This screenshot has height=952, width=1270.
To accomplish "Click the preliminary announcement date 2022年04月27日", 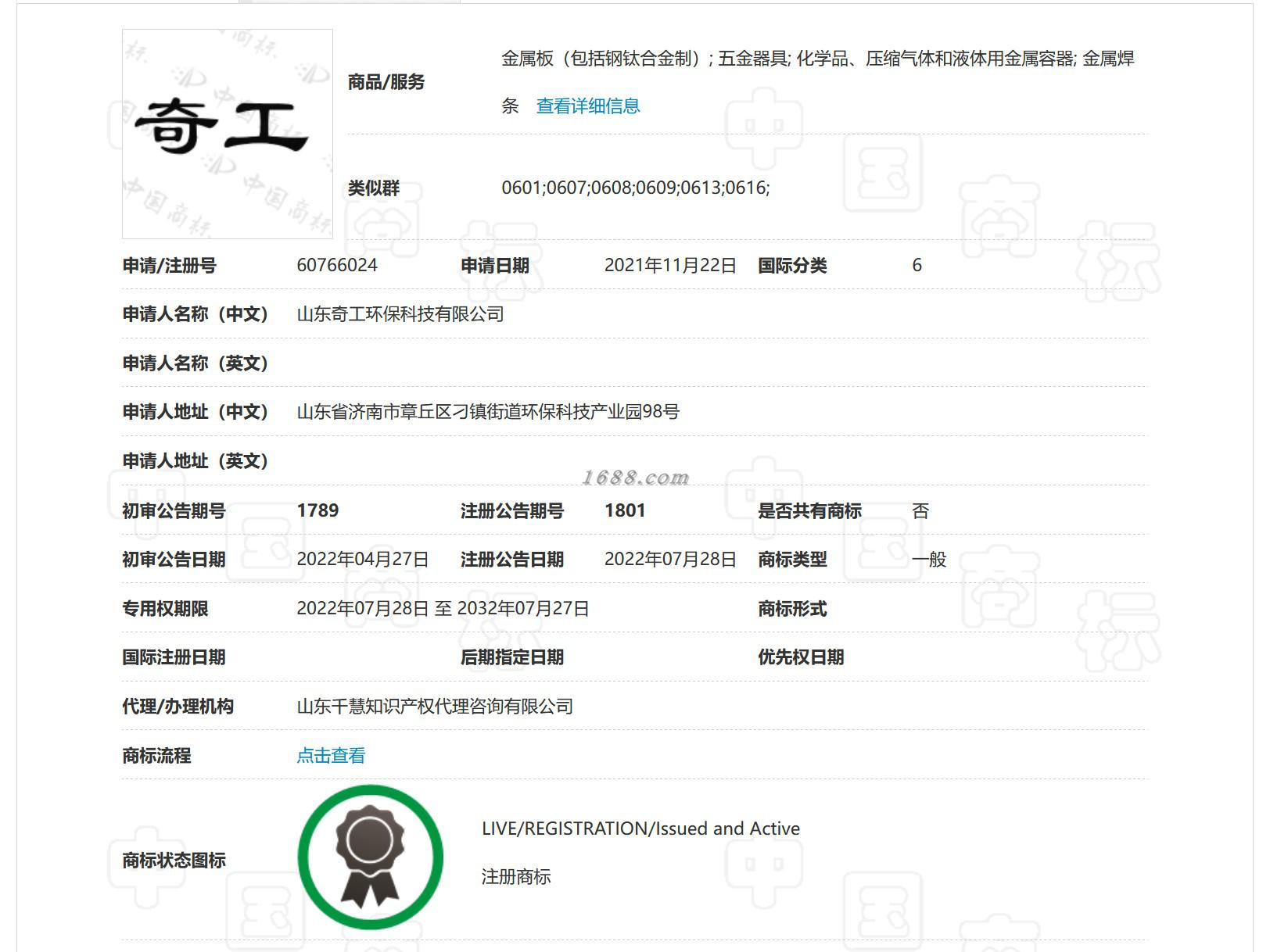I will click(363, 560).
